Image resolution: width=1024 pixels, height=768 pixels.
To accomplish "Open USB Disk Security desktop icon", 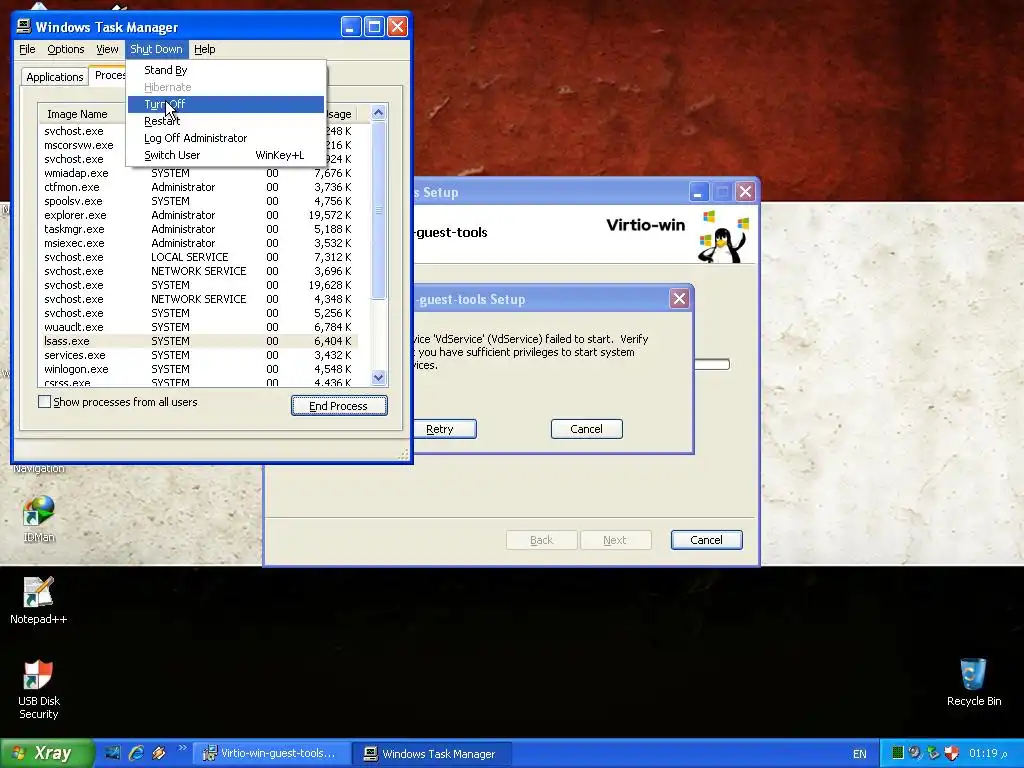I will click(39, 689).
